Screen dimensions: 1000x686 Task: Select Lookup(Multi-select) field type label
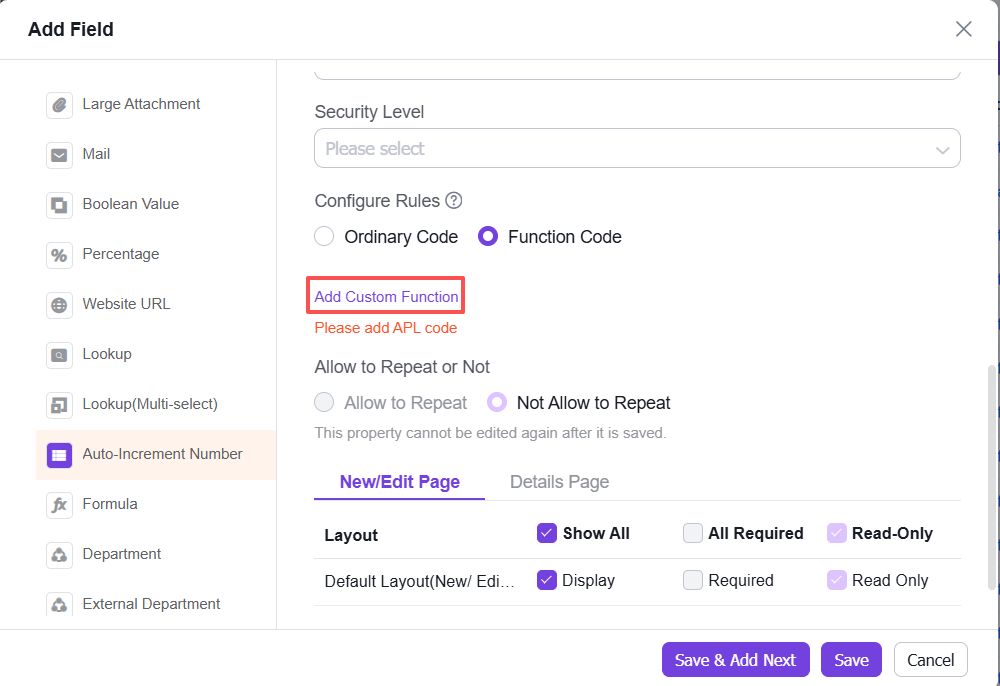(x=150, y=404)
